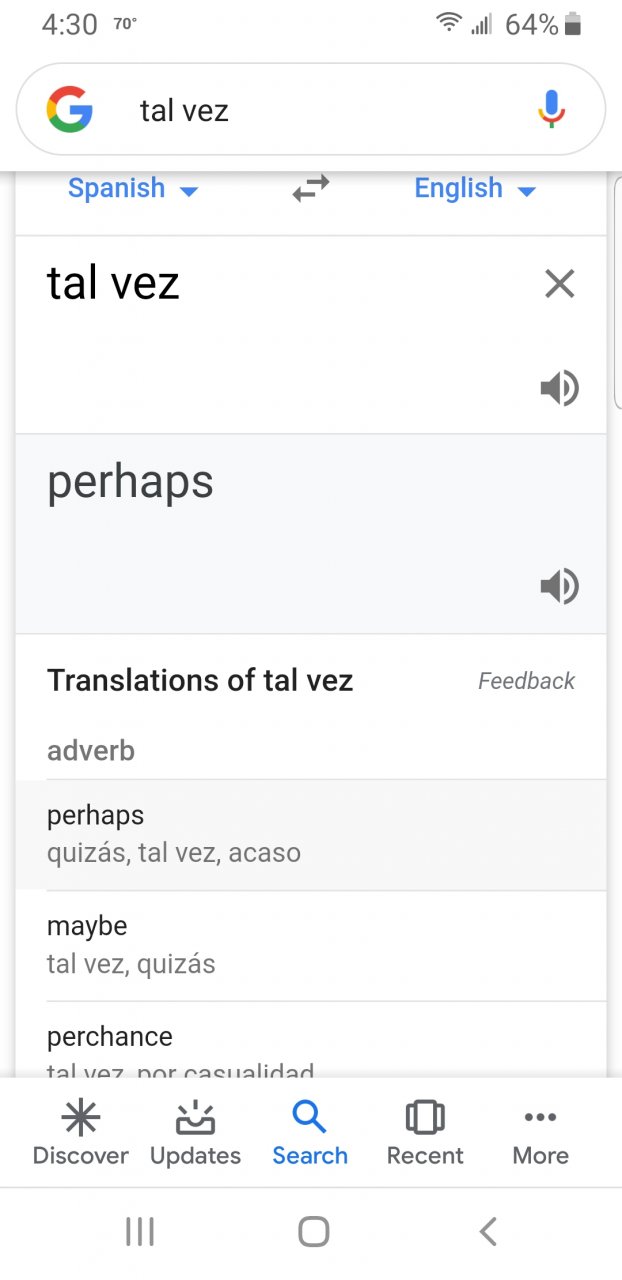The height and width of the screenshot is (1280, 622).
Task: Open the Discover tab
Action: point(81,1134)
